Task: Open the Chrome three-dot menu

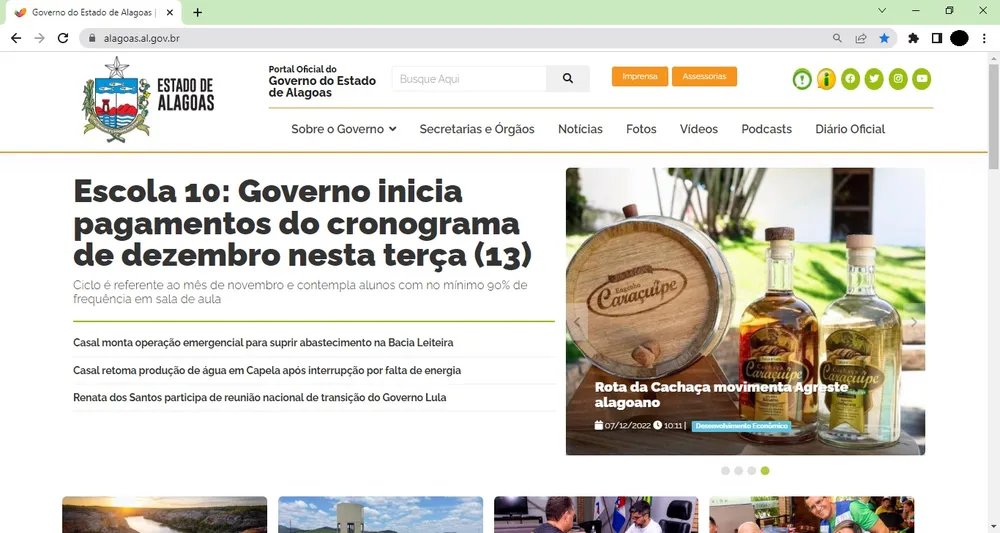Action: [x=984, y=38]
